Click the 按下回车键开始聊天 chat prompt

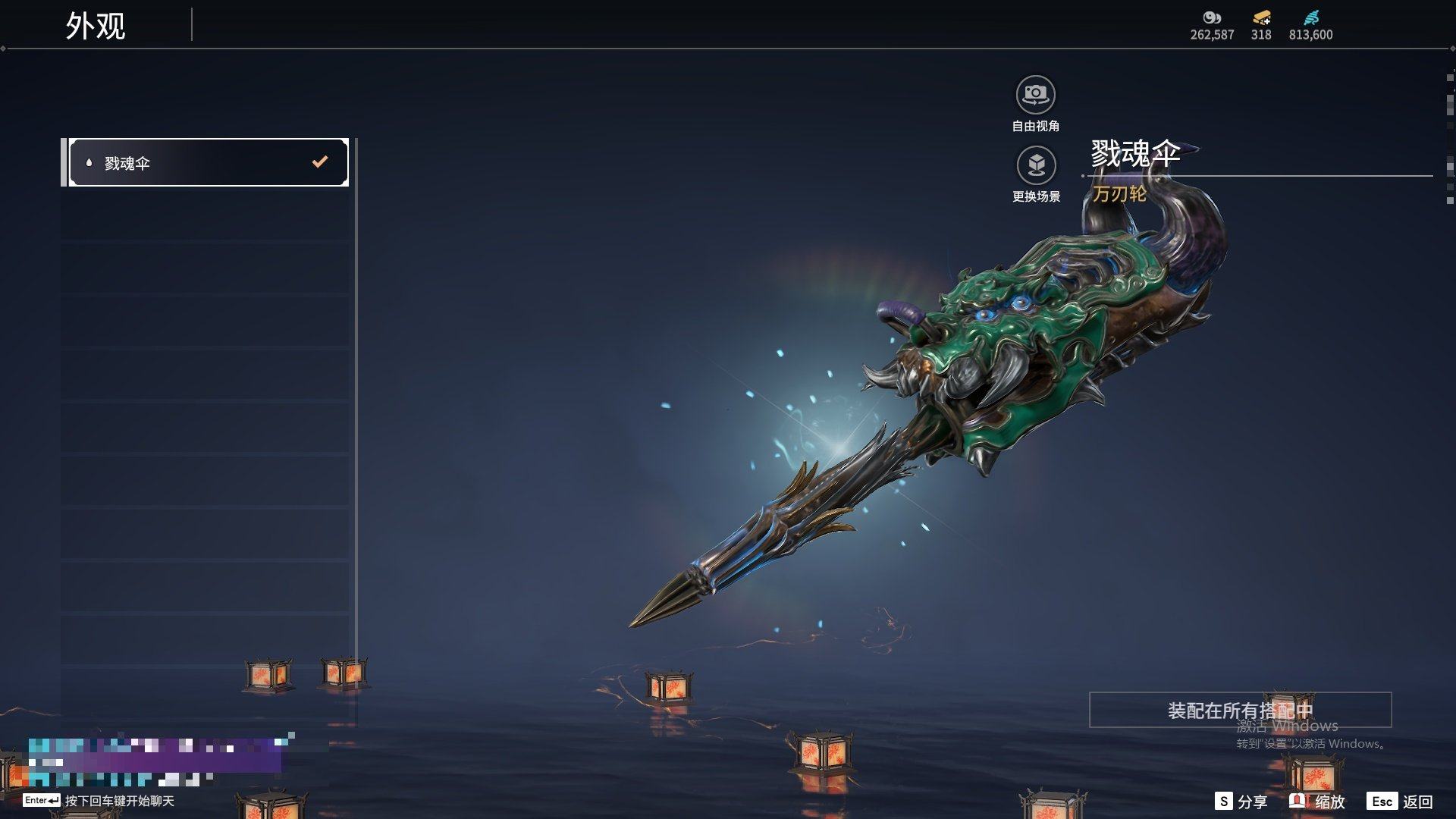point(120,801)
